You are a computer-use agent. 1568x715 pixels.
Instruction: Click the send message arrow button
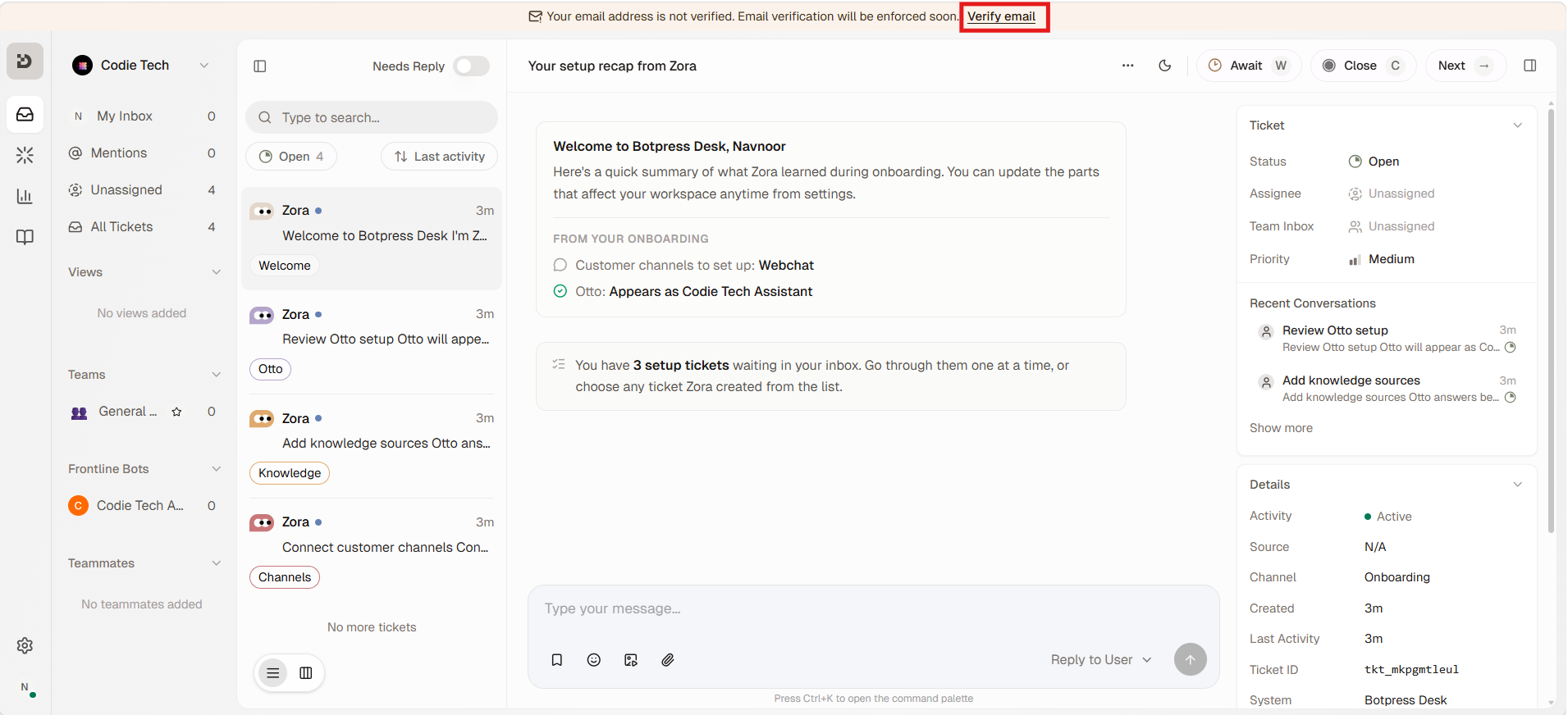coord(1190,659)
